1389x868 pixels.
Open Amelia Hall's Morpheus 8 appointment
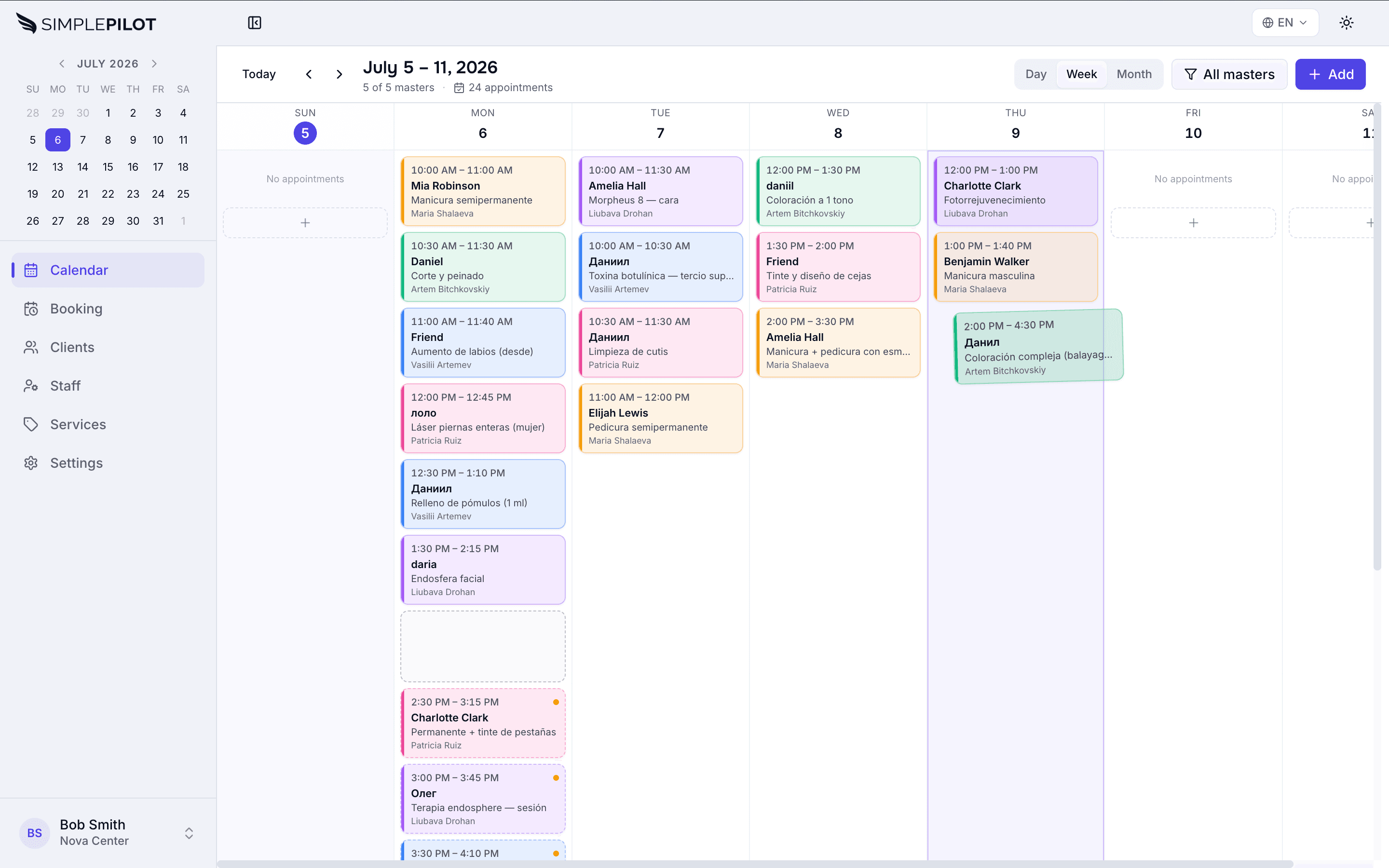point(661,191)
